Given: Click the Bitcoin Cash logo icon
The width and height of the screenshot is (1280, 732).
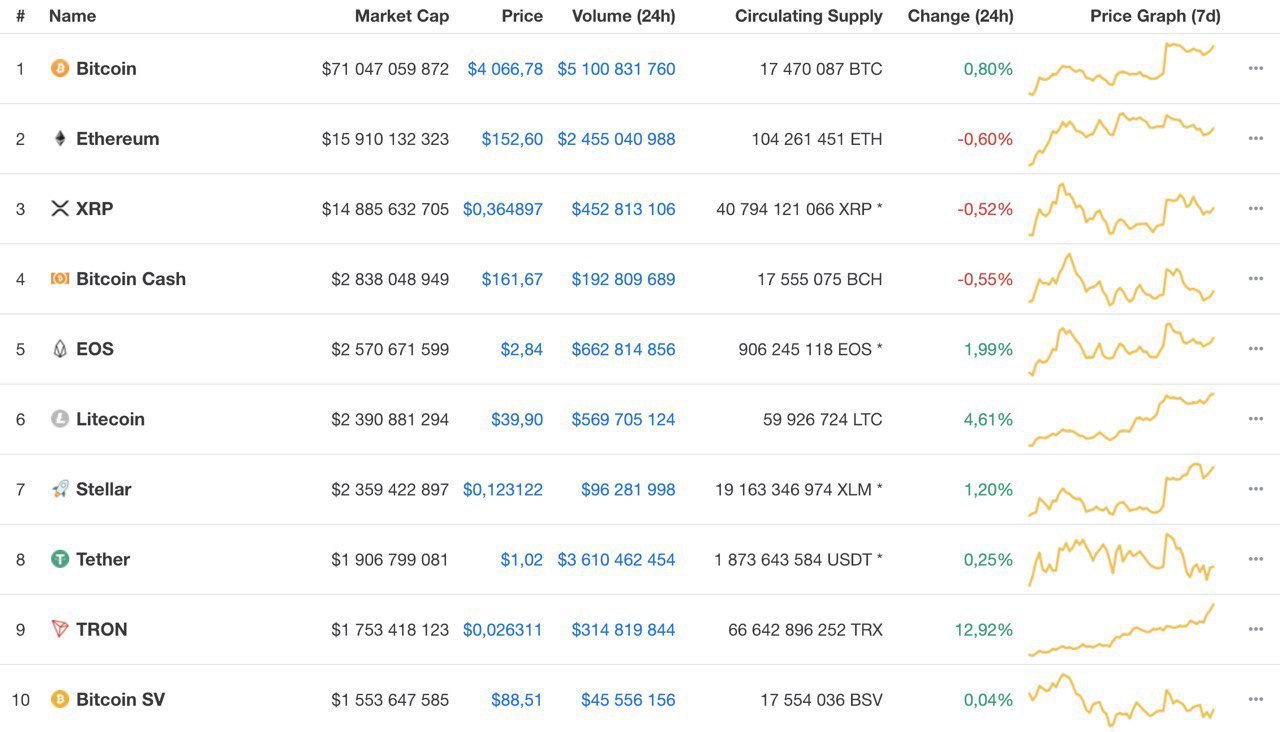Looking at the screenshot, I should click(x=60, y=279).
